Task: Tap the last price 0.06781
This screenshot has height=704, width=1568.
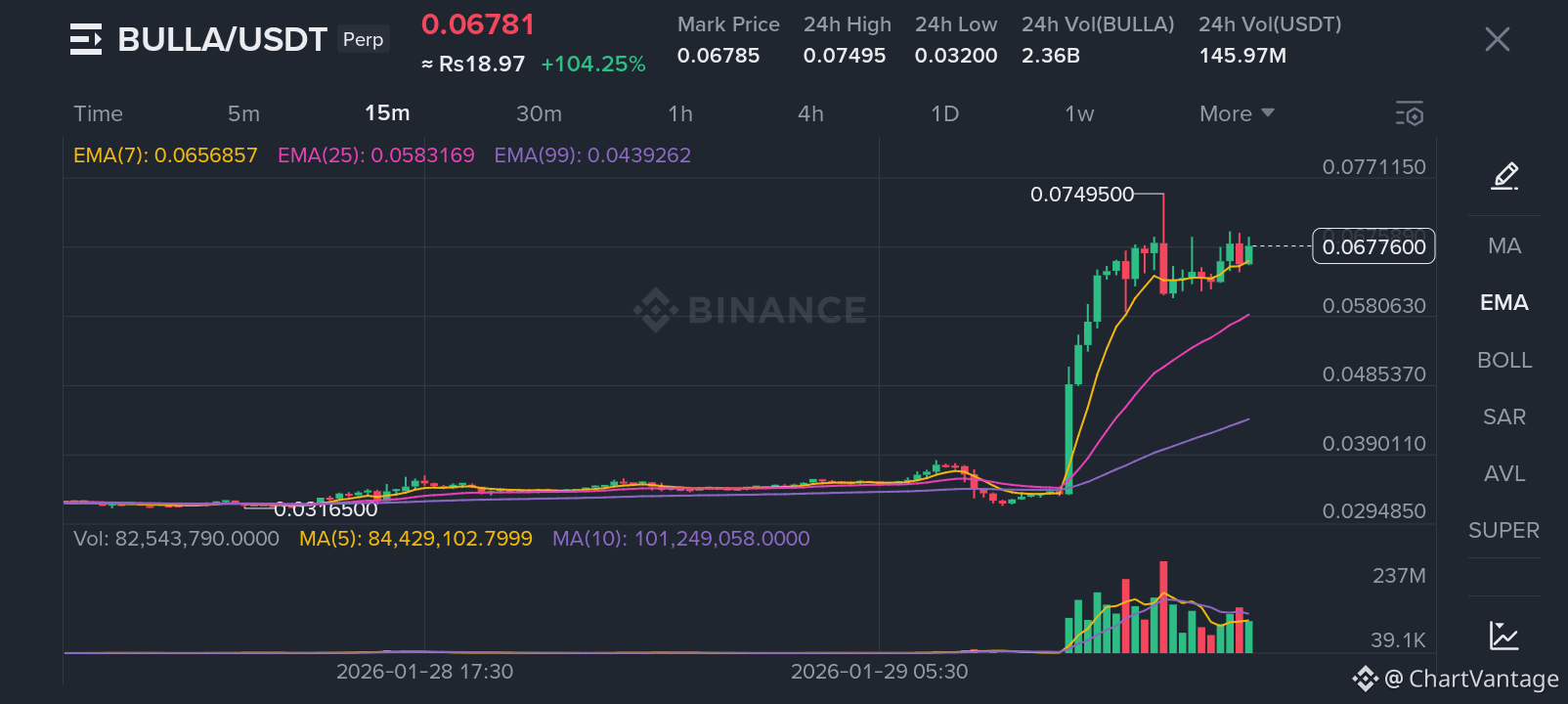Action: 478,24
